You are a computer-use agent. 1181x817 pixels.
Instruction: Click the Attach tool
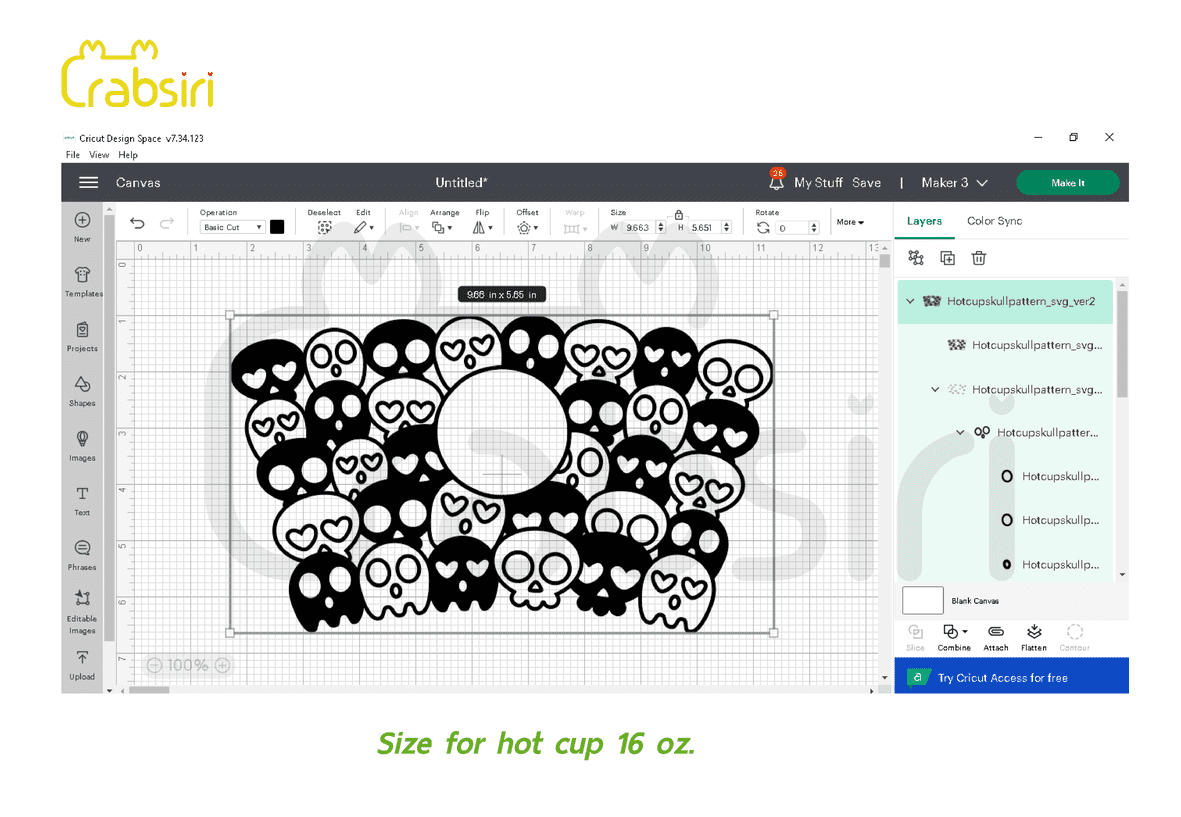995,636
